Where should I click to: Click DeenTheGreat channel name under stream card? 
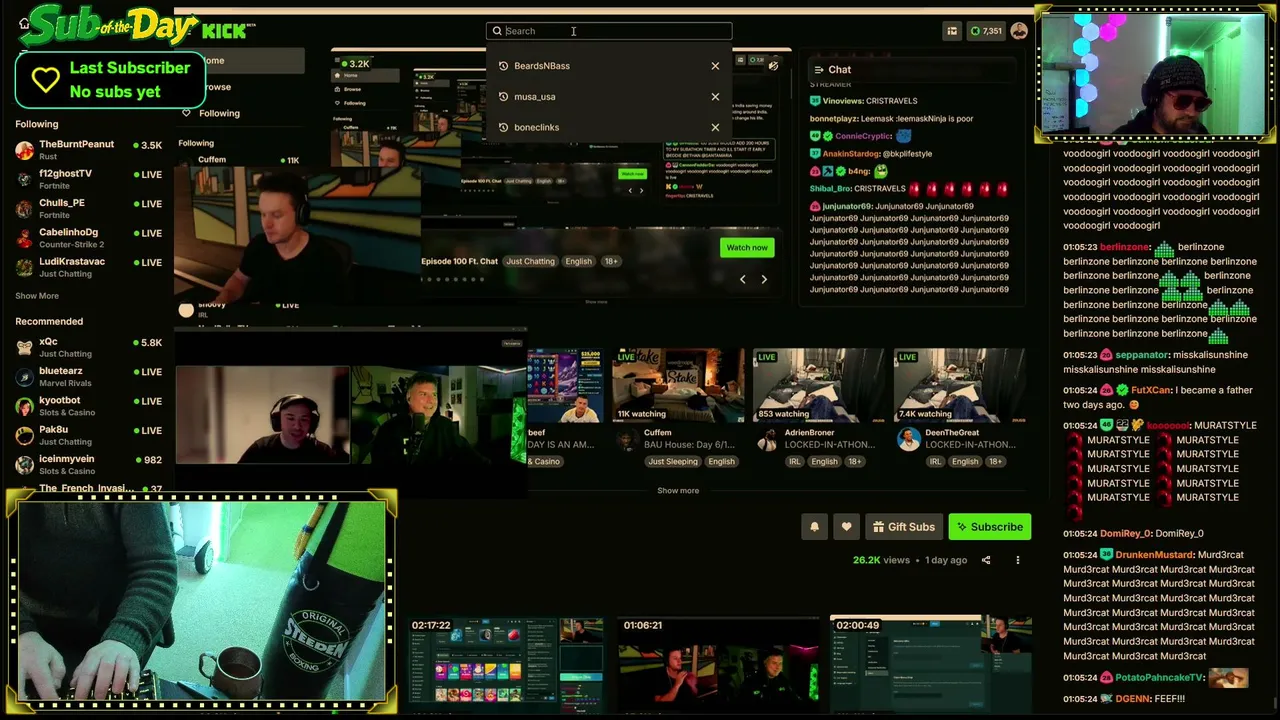click(952, 433)
